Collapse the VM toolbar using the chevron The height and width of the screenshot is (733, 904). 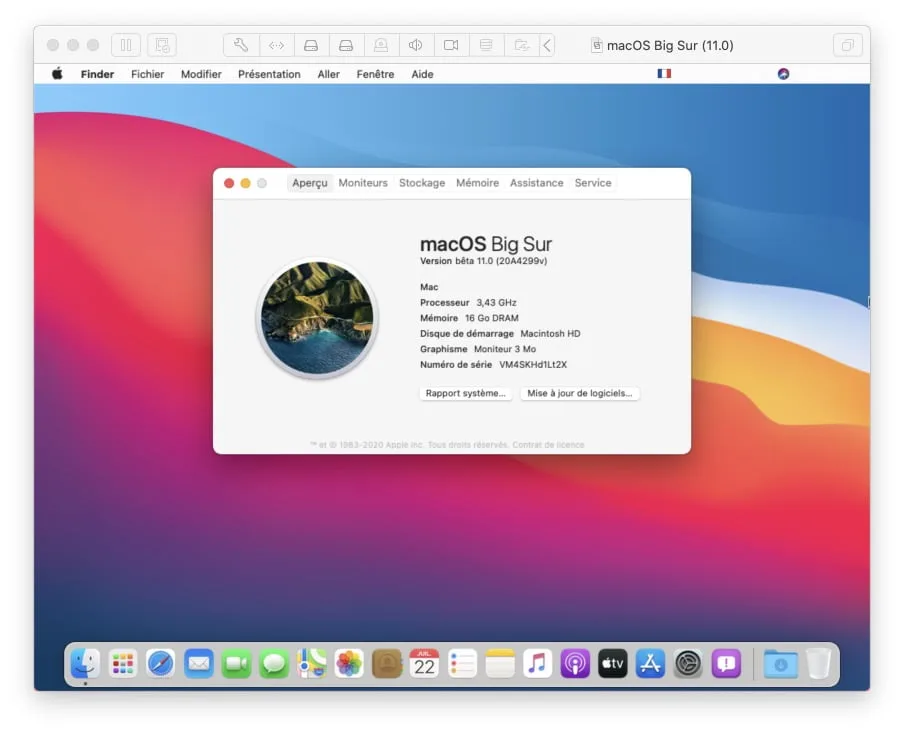548,44
